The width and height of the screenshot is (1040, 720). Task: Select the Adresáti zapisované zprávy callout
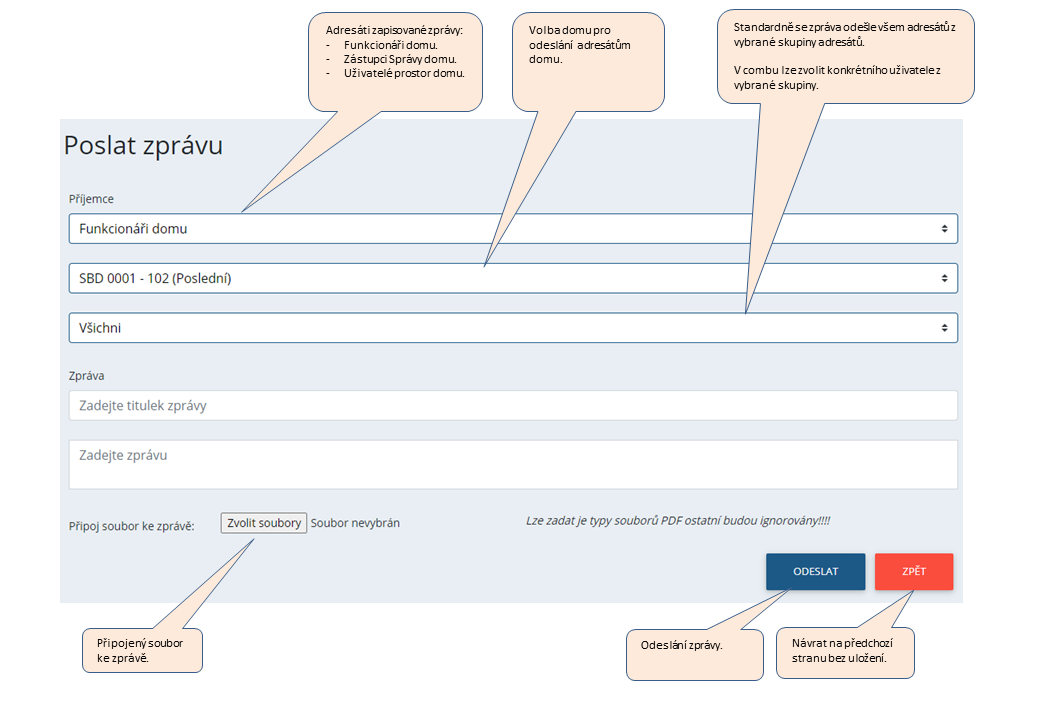point(395,60)
